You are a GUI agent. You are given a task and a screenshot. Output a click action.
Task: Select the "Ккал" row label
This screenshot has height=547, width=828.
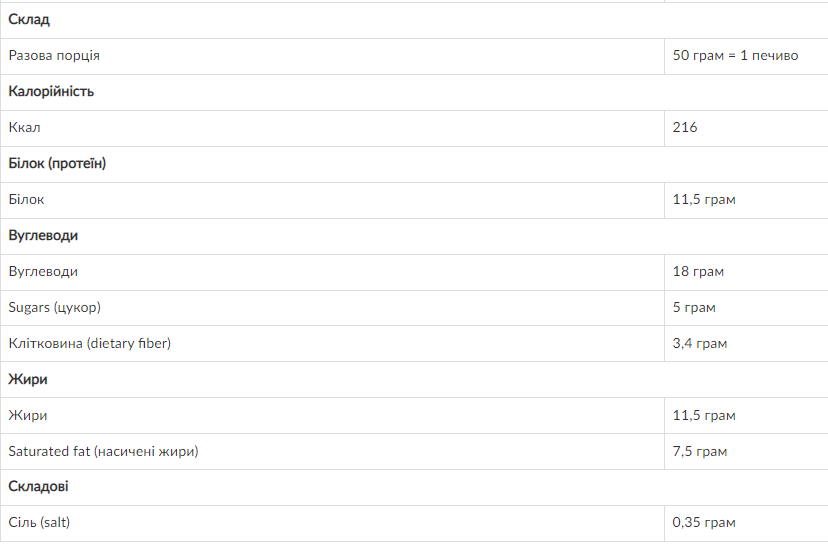tap(25, 128)
